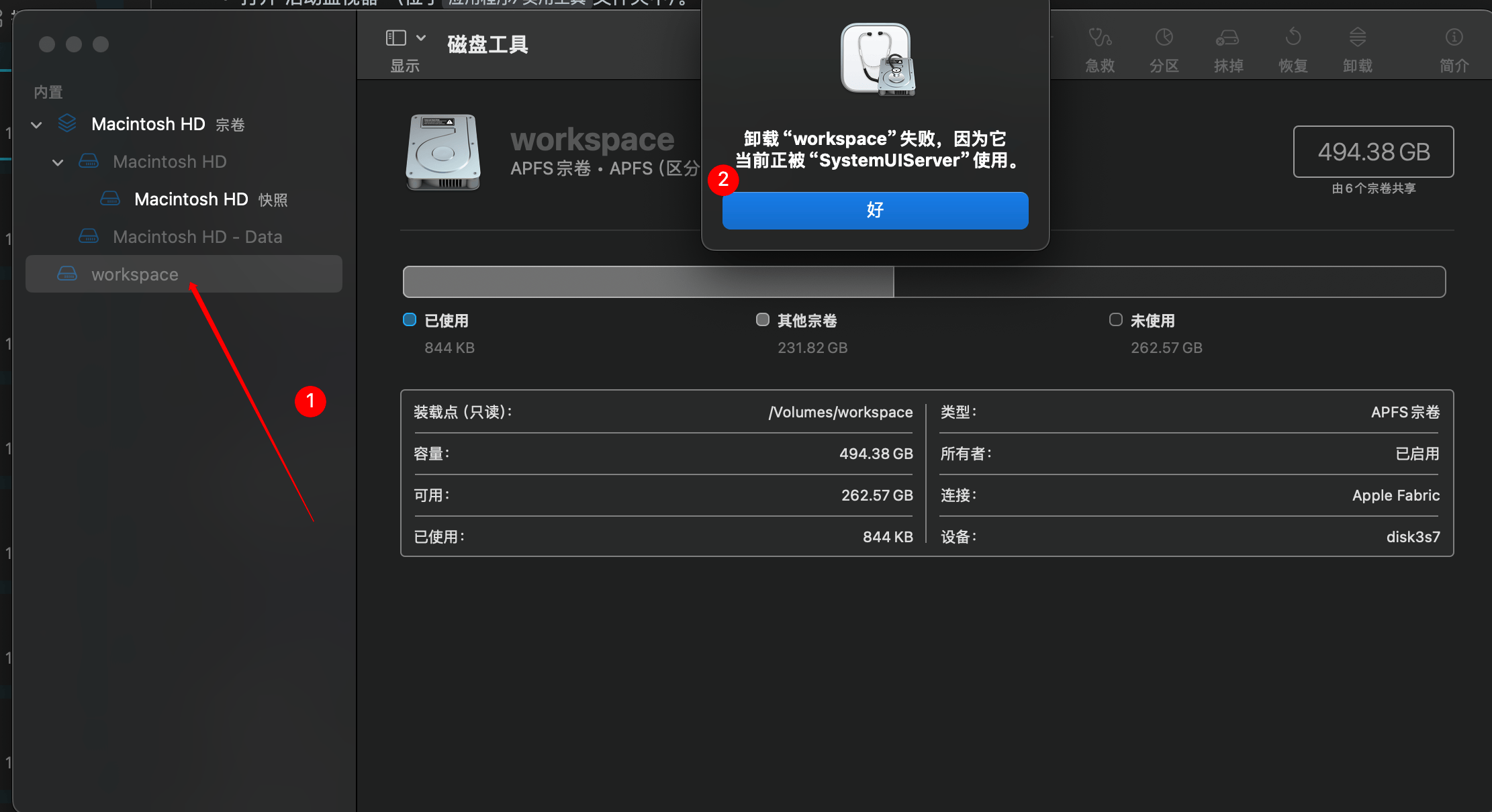Click the 494.38 GB value in 容量 row
The image size is (1492, 812).
coord(876,454)
